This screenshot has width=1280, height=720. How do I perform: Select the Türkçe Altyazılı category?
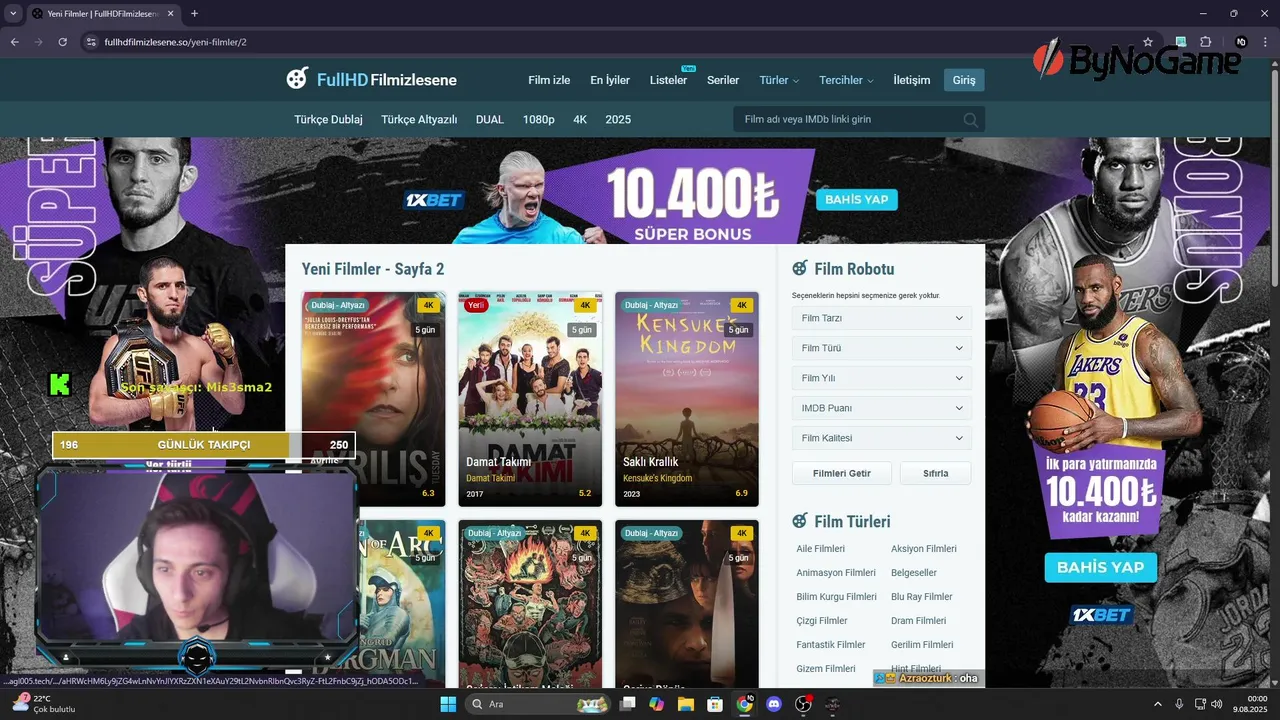[419, 119]
